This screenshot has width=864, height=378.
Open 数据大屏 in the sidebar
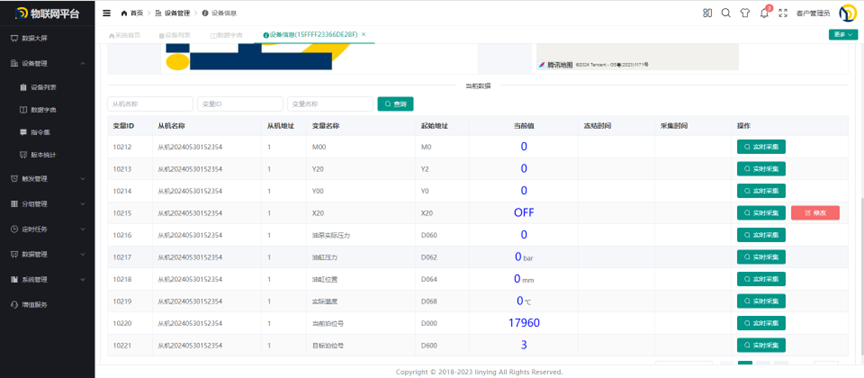47,39
